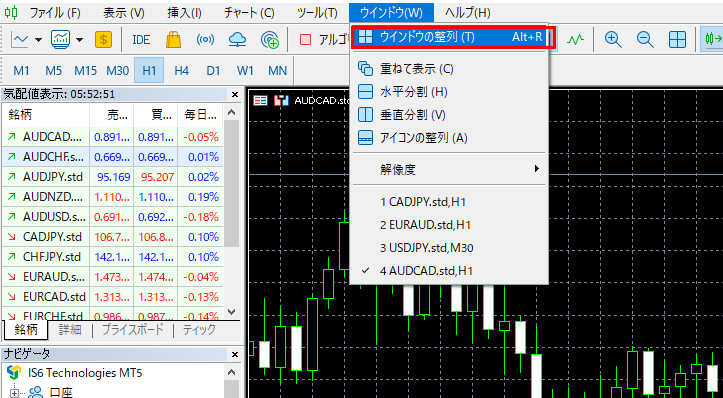Select the W1 timeframe

point(245,71)
